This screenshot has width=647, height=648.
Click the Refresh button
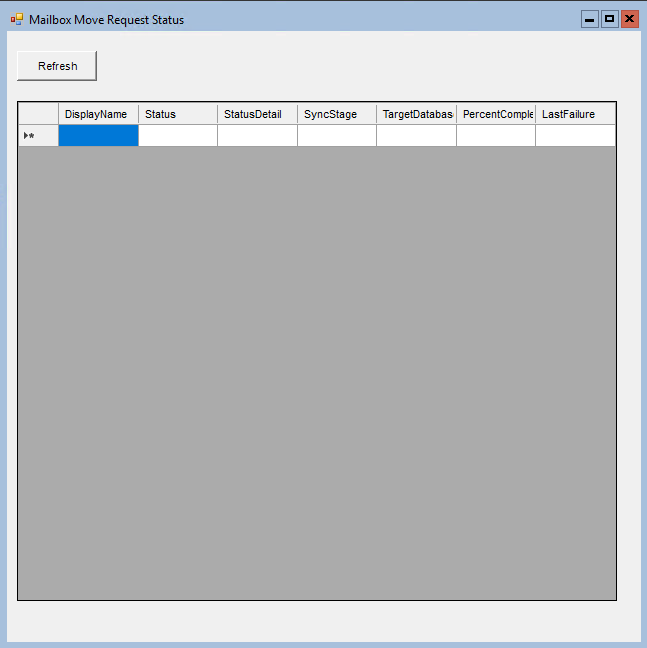(x=57, y=66)
